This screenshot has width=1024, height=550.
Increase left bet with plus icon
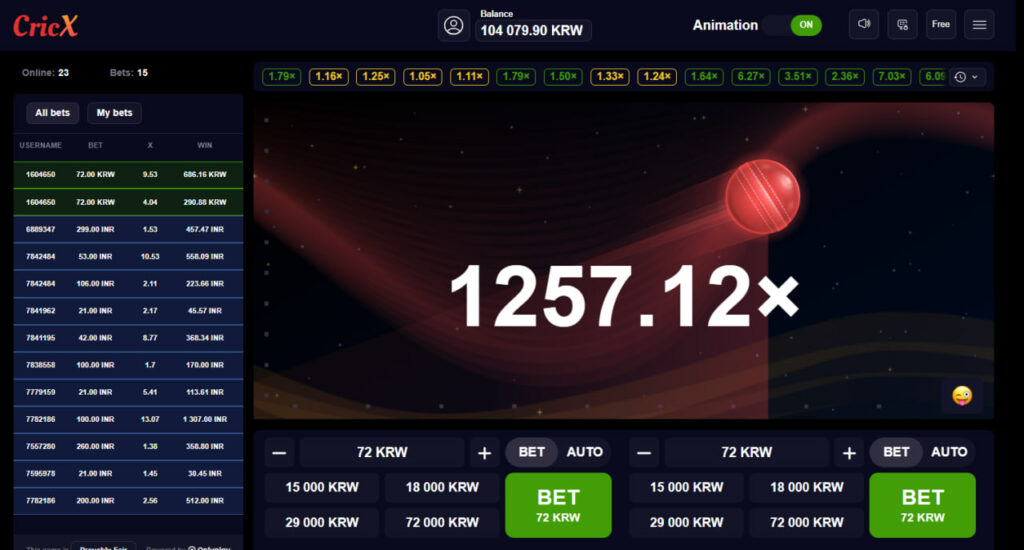tap(484, 453)
